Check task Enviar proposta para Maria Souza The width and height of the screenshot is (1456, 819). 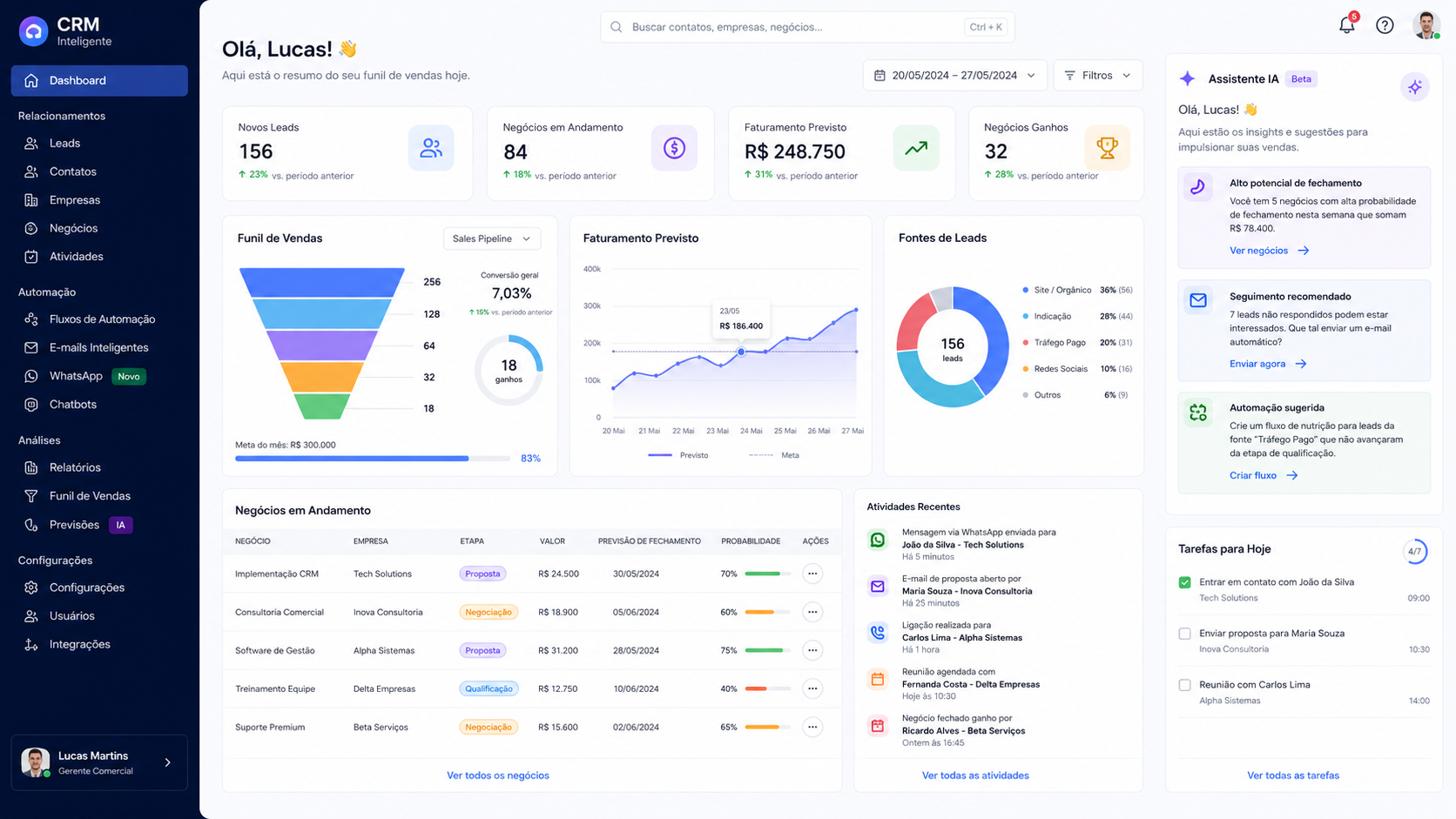tap(1184, 634)
